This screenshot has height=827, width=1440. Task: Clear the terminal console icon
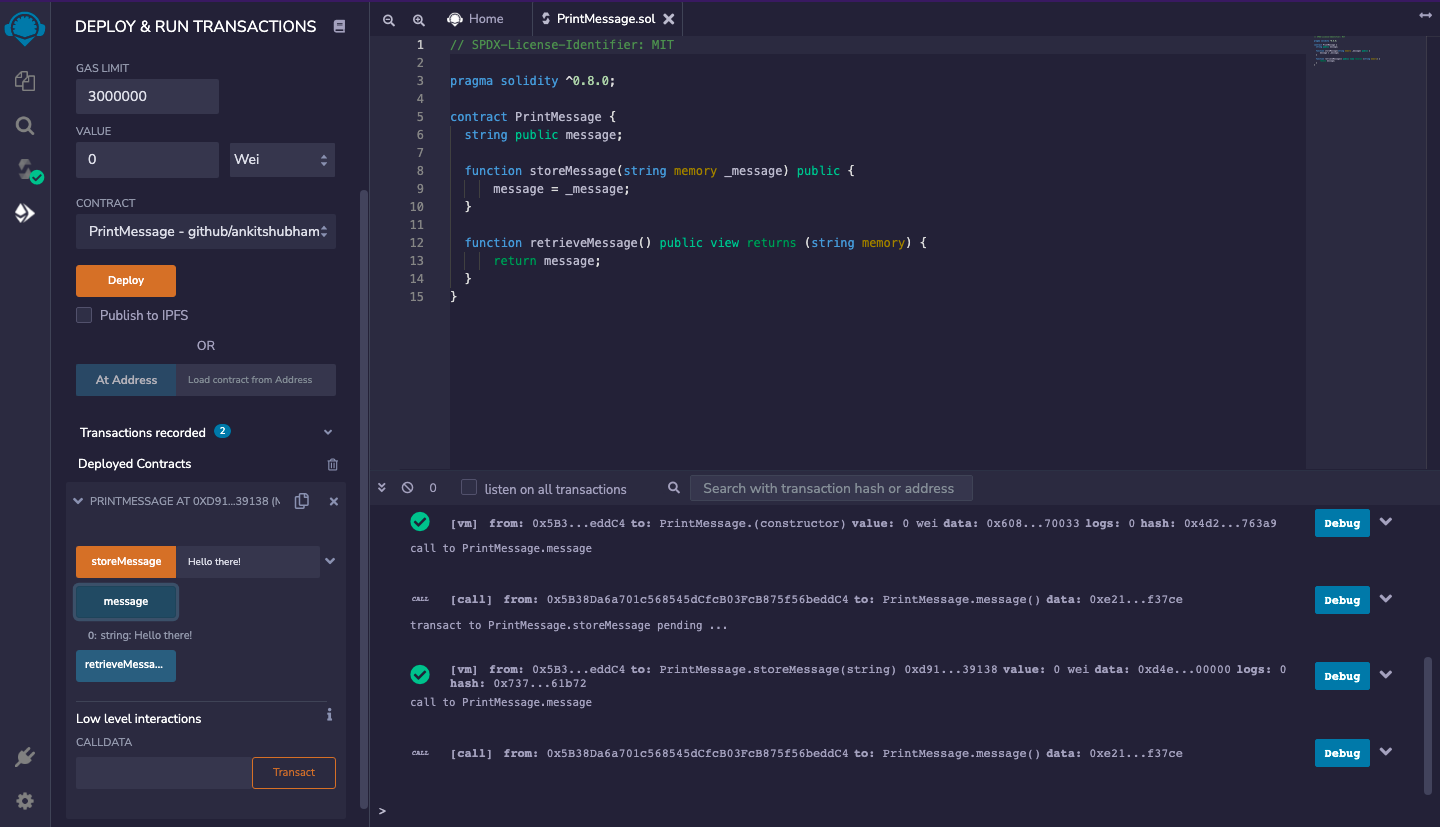tap(407, 488)
